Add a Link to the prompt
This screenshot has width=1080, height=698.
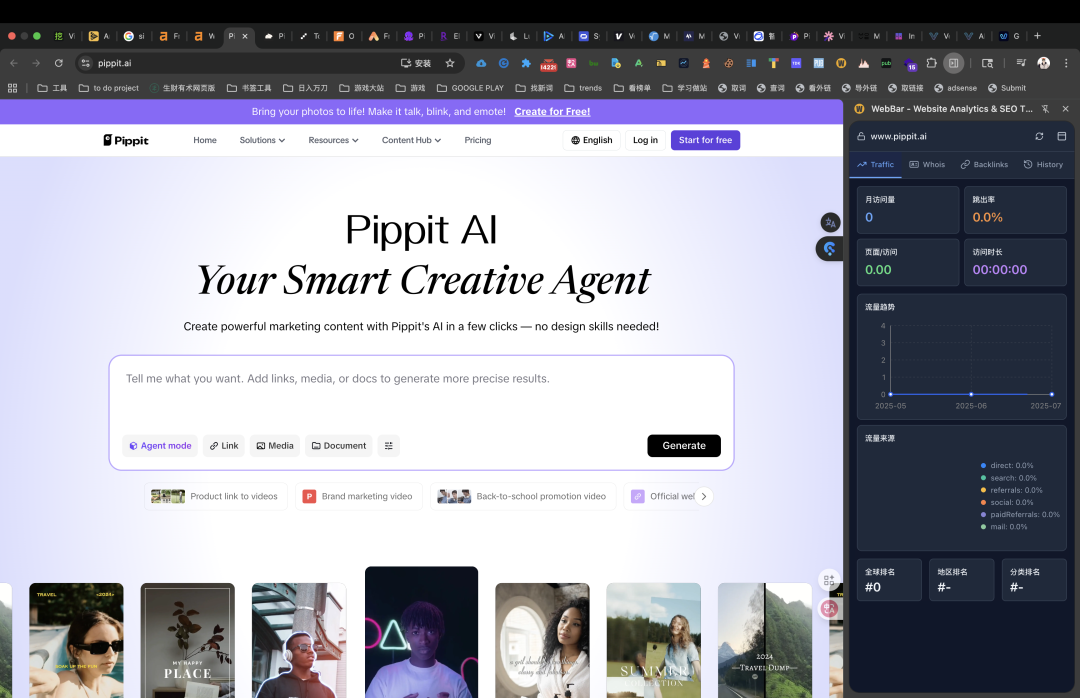click(225, 446)
